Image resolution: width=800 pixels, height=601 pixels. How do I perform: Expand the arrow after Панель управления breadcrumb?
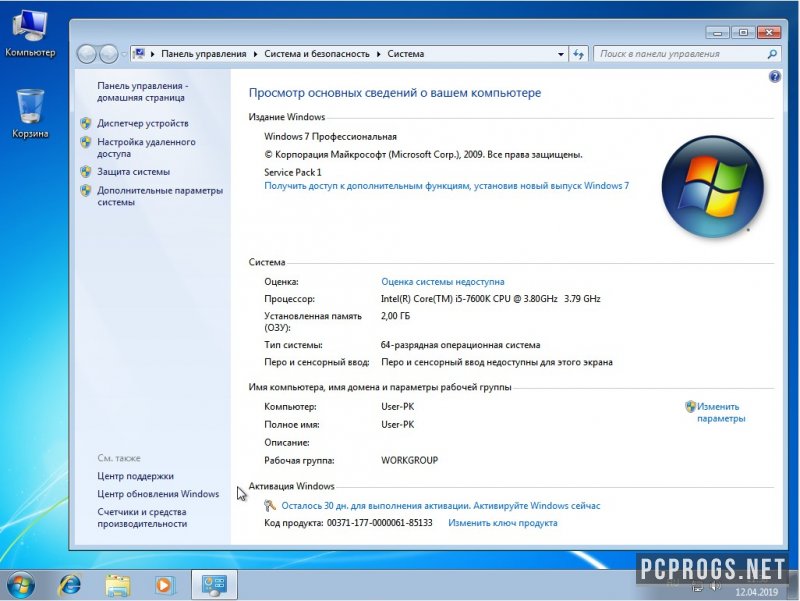[256, 54]
